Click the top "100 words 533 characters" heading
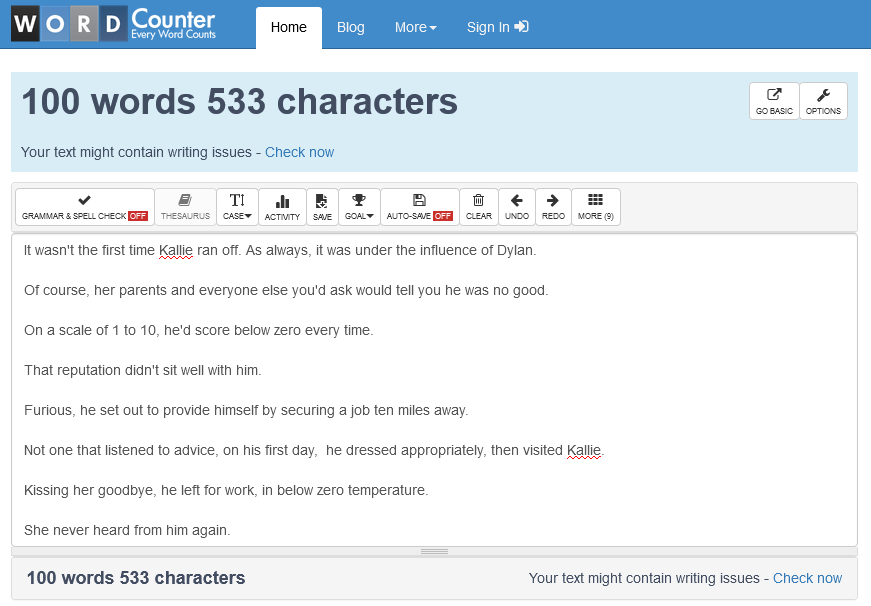This screenshot has width=871, height=606. pyautogui.click(x=239, y=102)
